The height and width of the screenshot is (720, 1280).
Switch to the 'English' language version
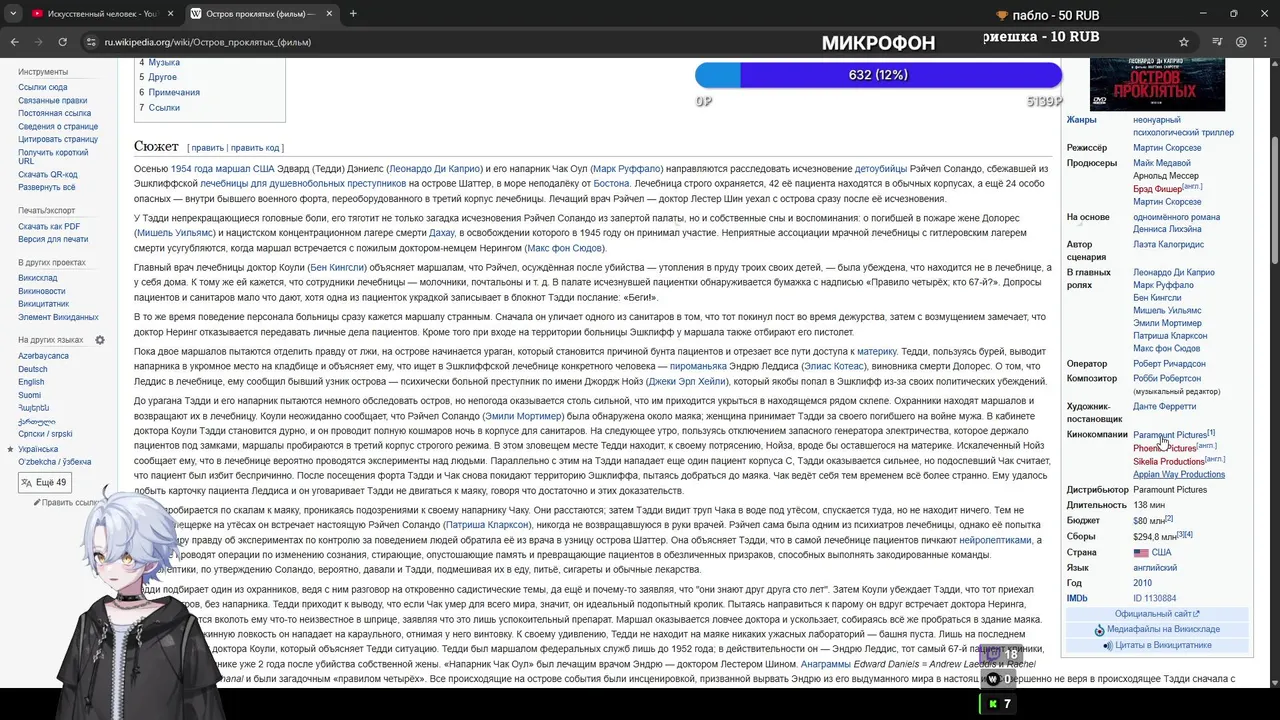coord(31,382)
